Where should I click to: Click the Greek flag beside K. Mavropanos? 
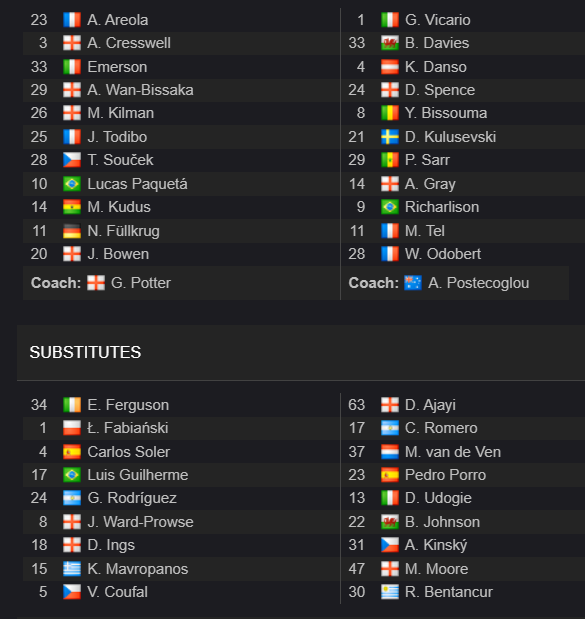[x=72, y=569]
